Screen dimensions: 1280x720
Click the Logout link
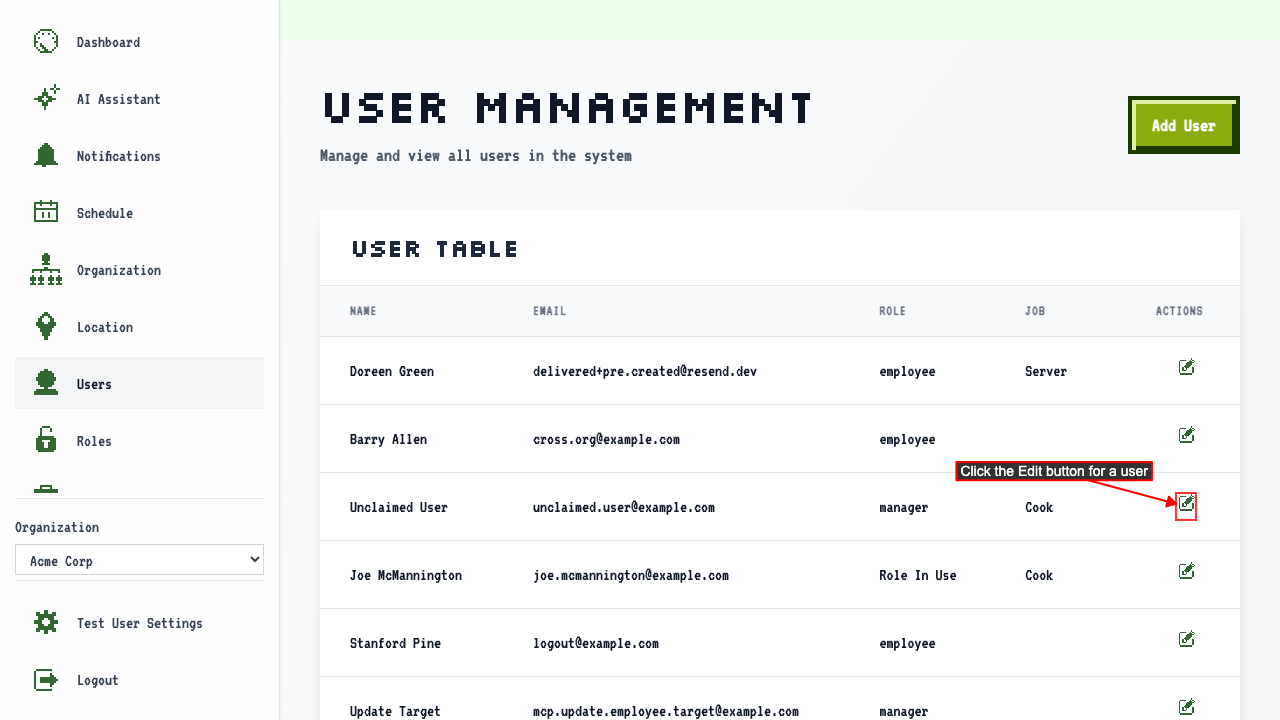139,680
